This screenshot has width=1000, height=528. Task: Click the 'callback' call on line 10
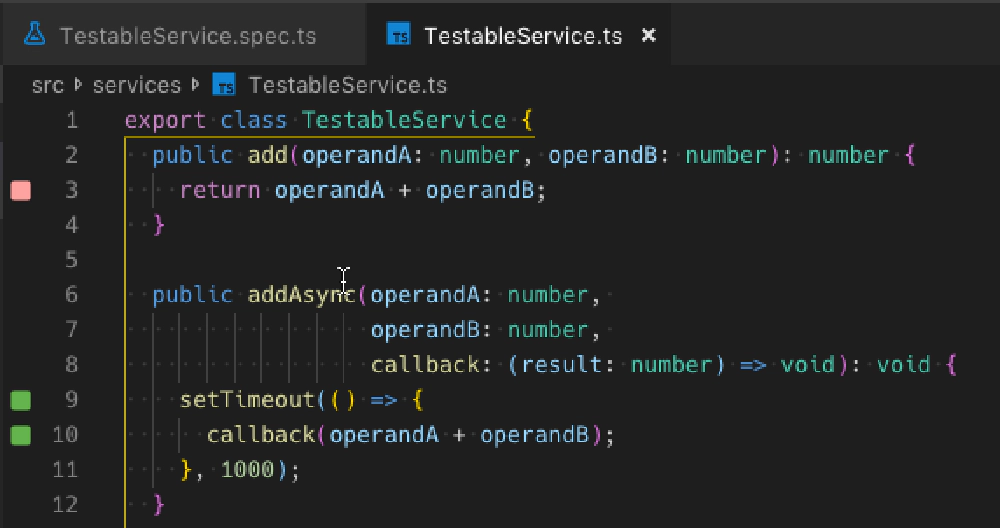click(261, 435)
